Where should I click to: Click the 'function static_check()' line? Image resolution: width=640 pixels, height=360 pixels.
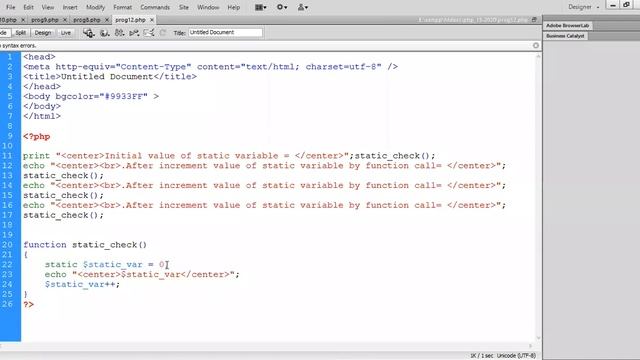coord(85,245)
